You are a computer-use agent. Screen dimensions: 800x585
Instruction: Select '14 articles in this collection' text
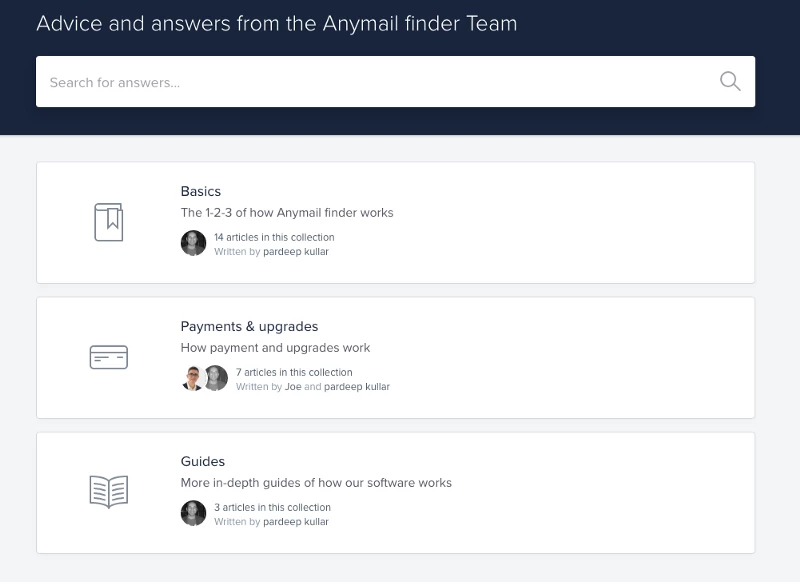coord(274,237)
